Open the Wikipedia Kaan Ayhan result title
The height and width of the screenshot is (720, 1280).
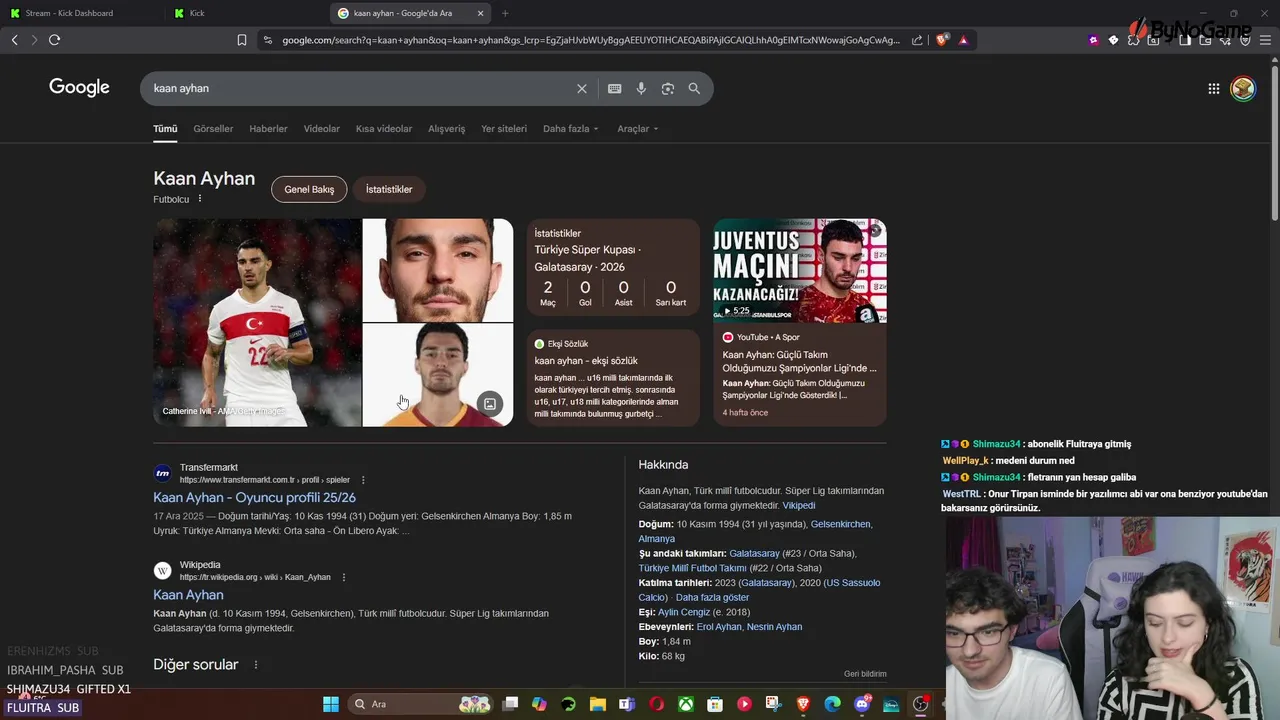[x=188, y=595]
